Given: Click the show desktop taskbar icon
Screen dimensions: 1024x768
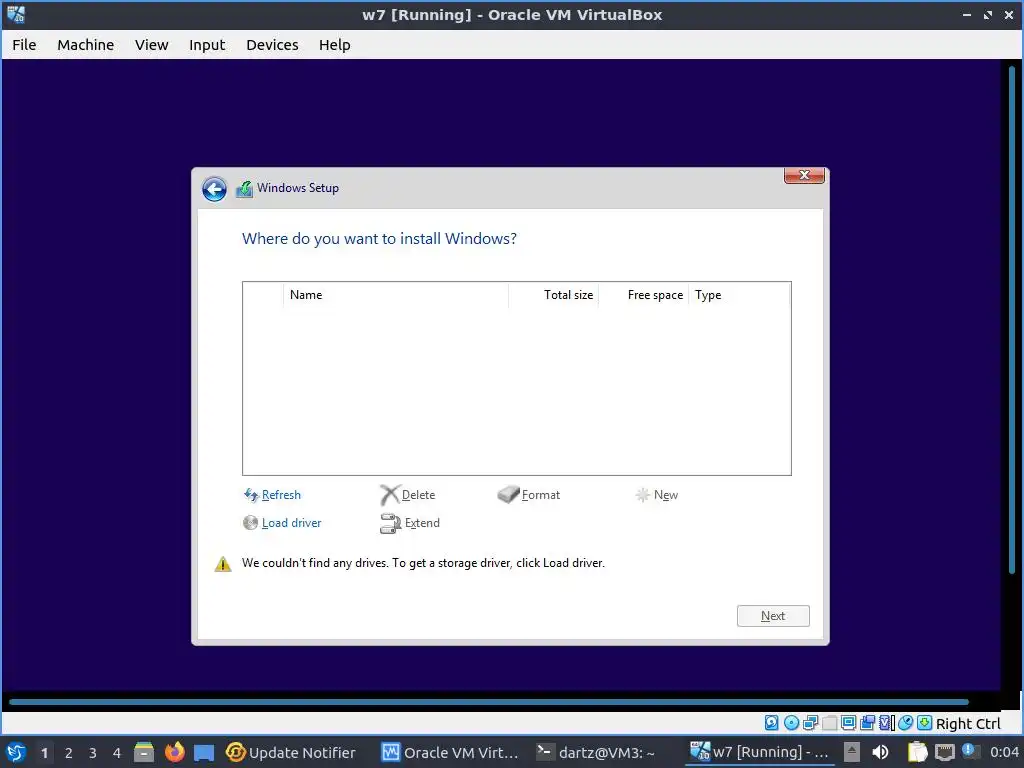Looking at the screenshot, I should click(204, 753).
